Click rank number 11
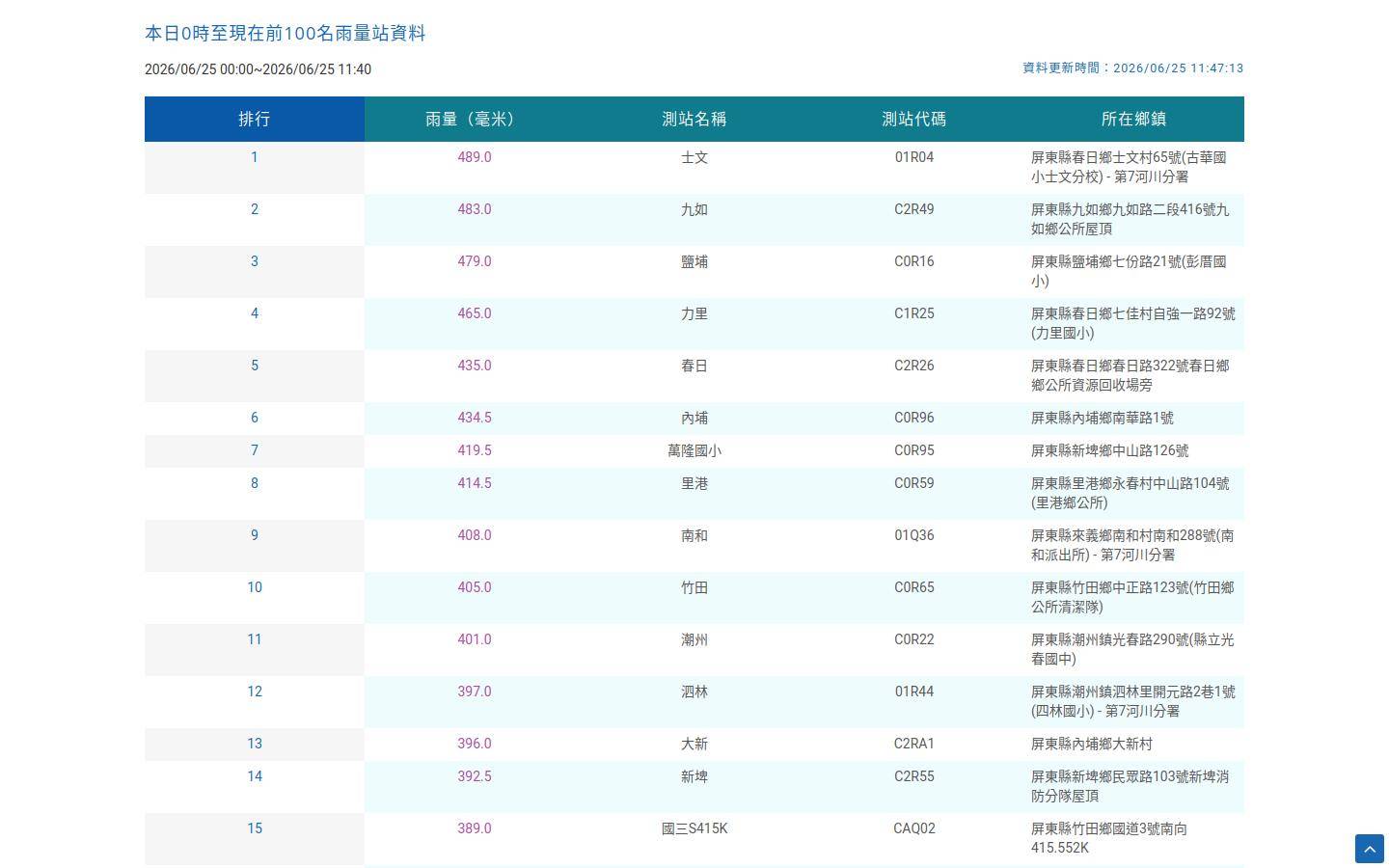Image resolution: width=1389 pixels, height=868 pixels. 255,639
